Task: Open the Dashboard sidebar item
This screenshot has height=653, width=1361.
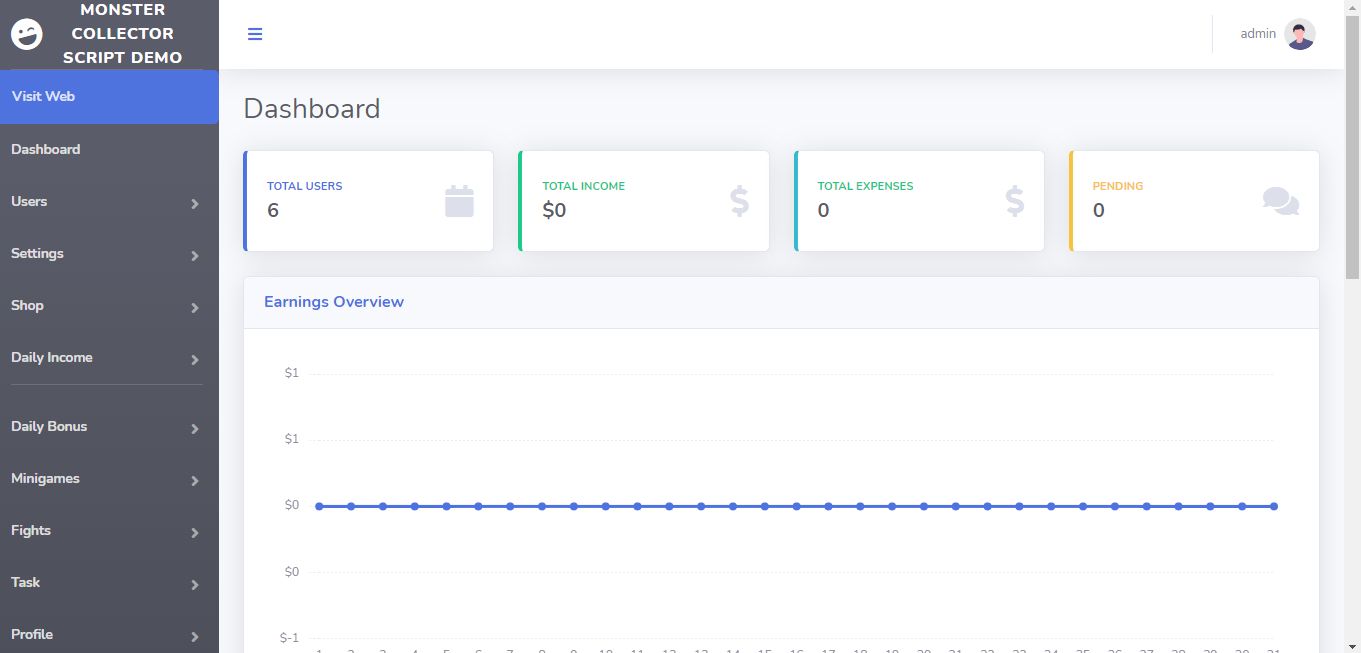Action: pyautogui.click(x=46, y=149)
